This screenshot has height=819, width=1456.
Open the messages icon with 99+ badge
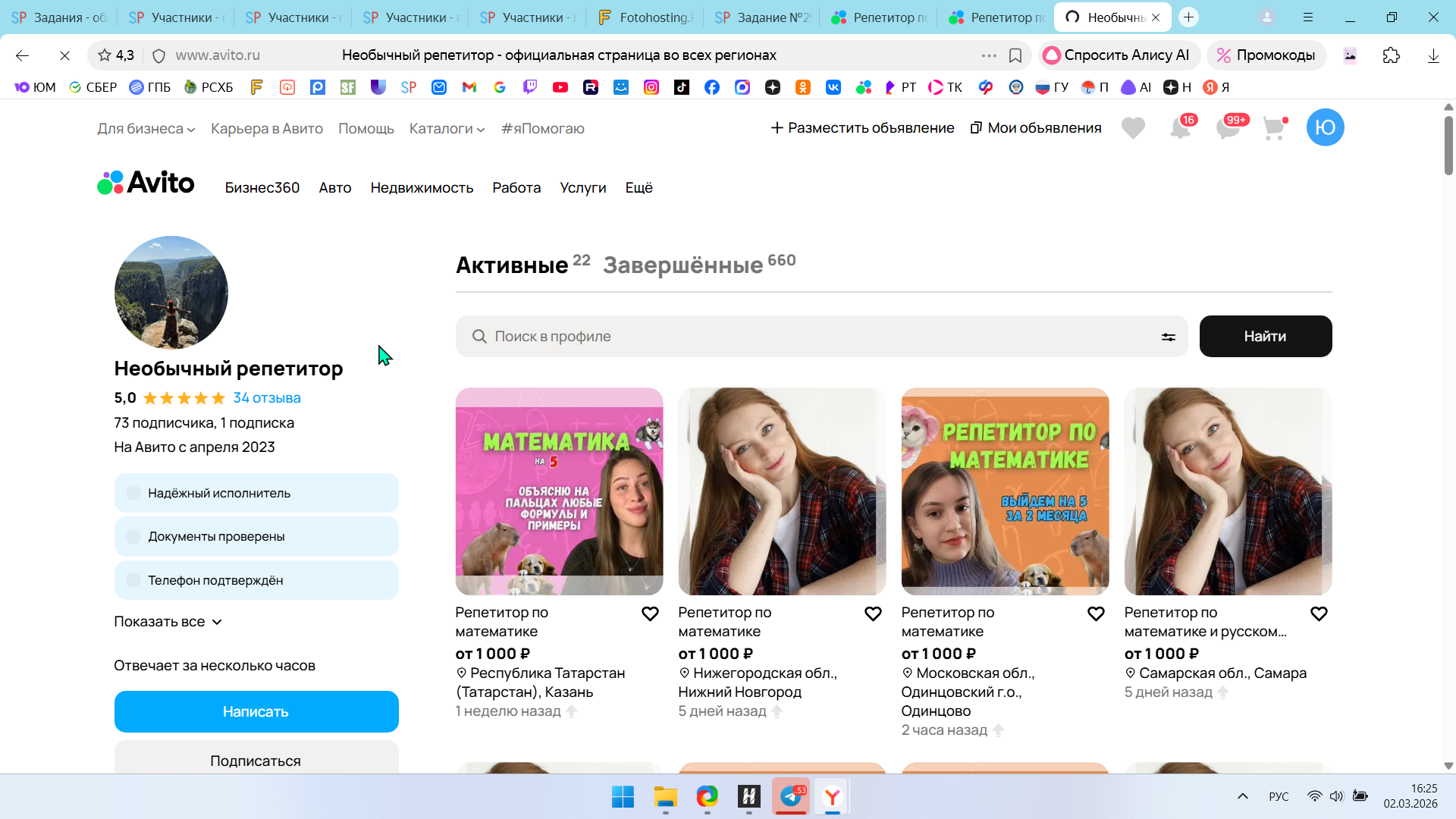click(1227, 128)
